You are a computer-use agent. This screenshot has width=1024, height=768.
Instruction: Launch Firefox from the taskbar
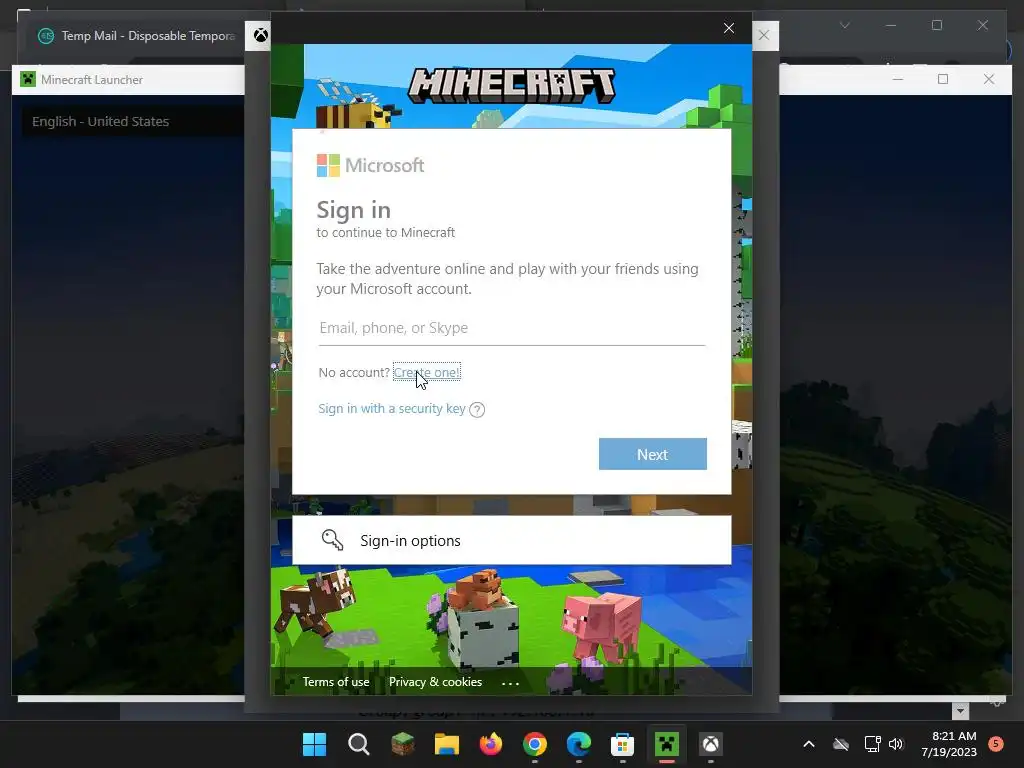point(491,744)
